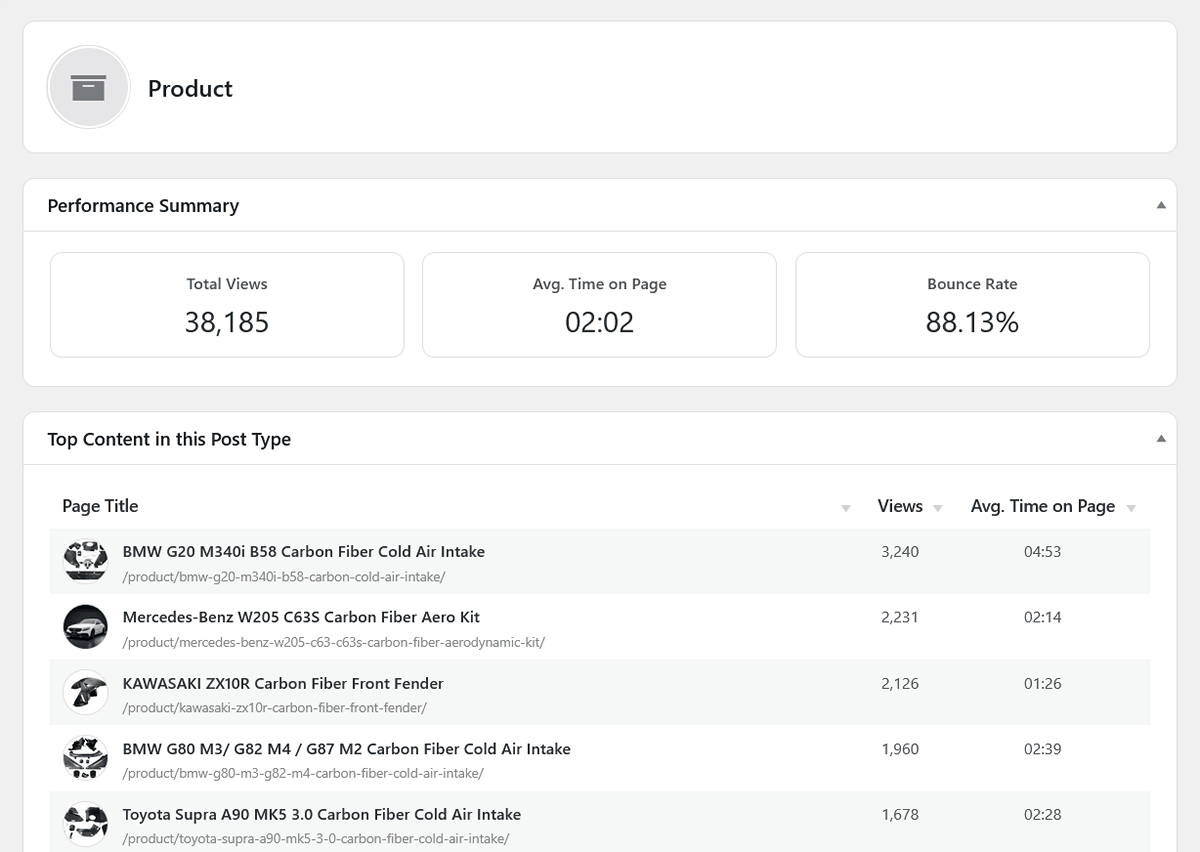Click the Mercedes-Benz W205 aero kit thumbnail

[x=85, y=626]
